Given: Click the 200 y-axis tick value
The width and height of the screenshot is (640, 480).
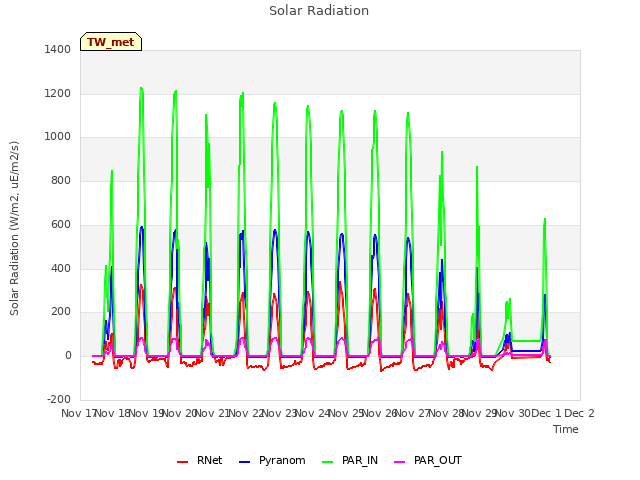Looking at the screenshot, I should click(61, 312).
